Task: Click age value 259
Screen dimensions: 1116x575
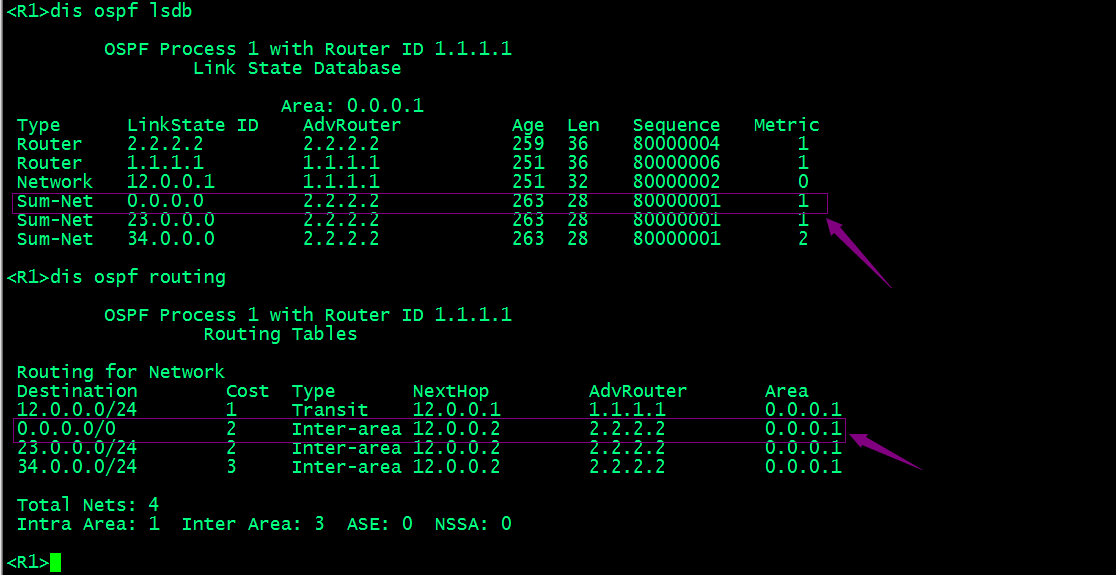Action: pos(527,144)
